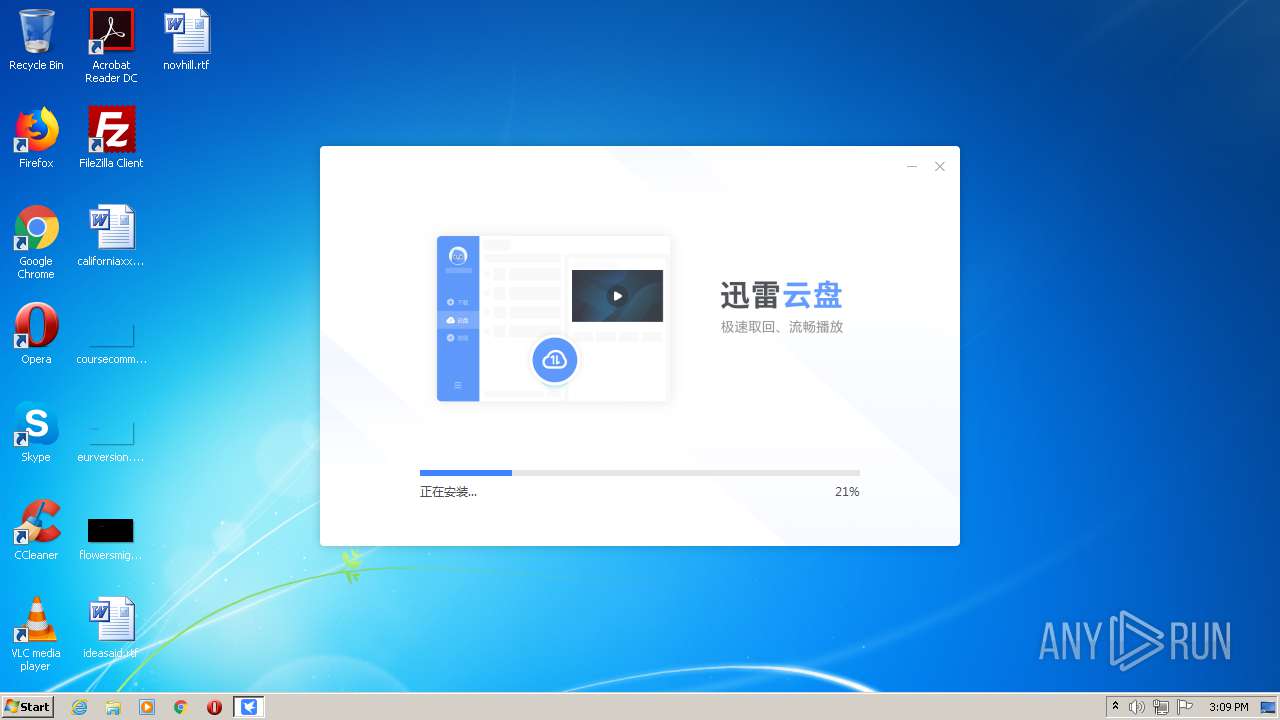Open Windows Explorer taskbar folder

click(113, 707)
